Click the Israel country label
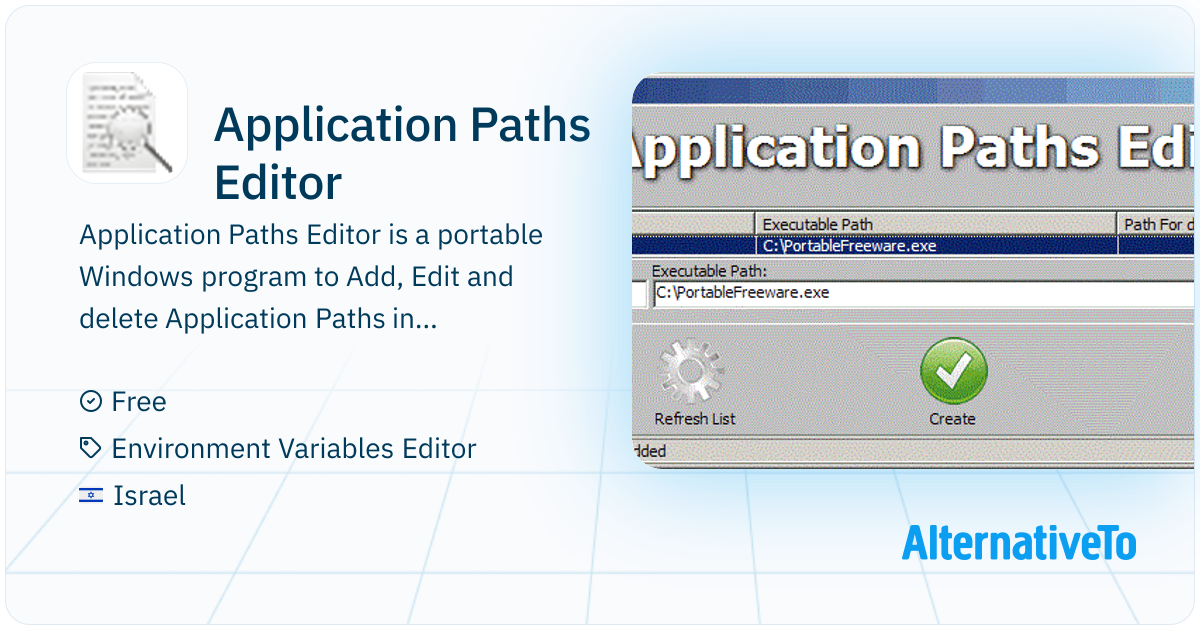Image resolution: width=1200 pixels, height=630 pixels. (149, 496)
